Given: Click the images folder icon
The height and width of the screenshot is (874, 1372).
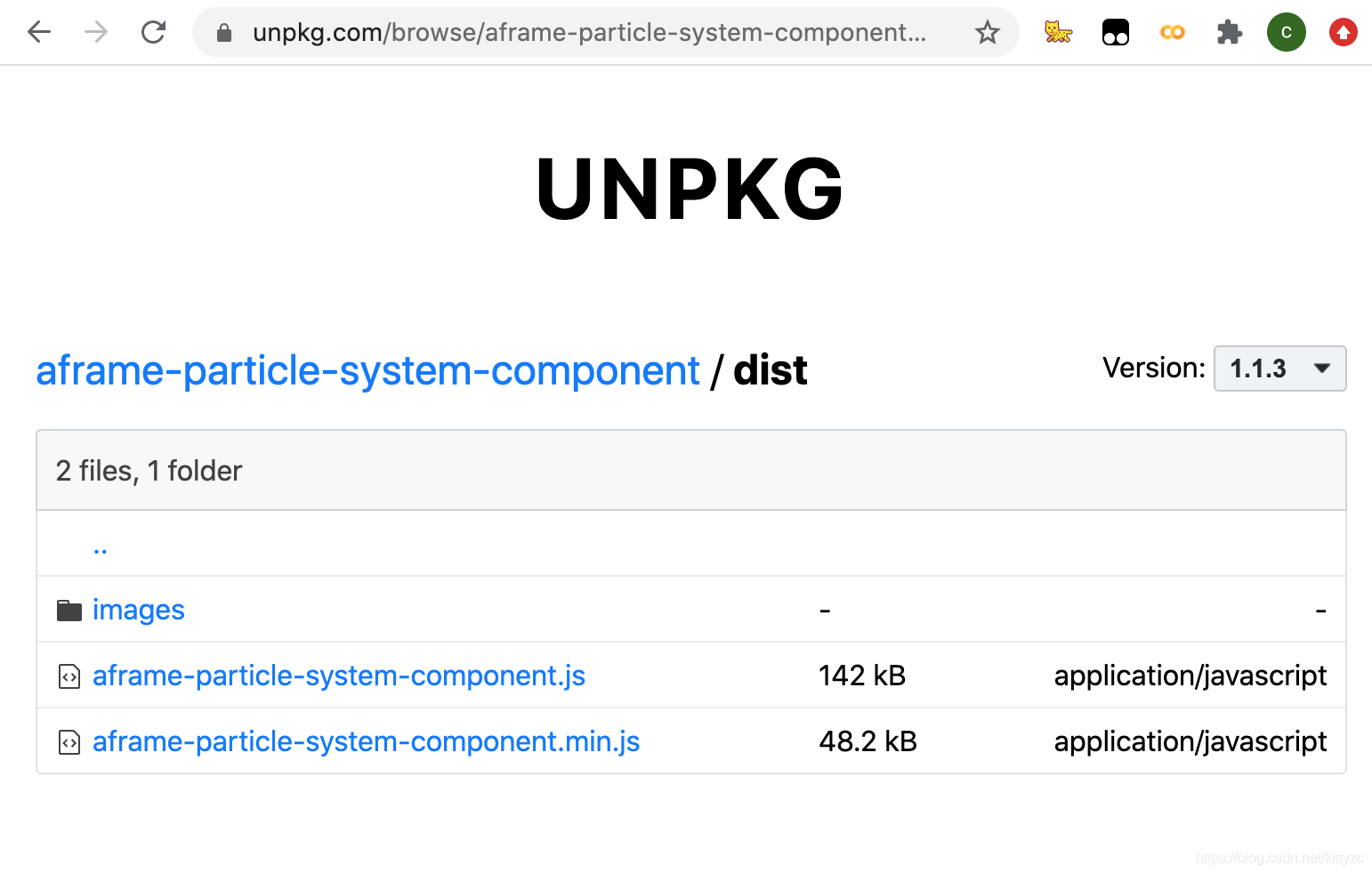Looking at the screenshot, I should click(69, 611).
